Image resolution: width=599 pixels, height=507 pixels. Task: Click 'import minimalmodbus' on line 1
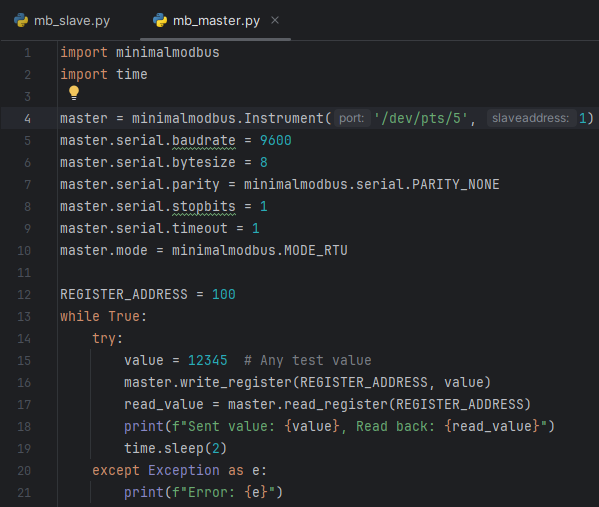(x=140, y=52)
